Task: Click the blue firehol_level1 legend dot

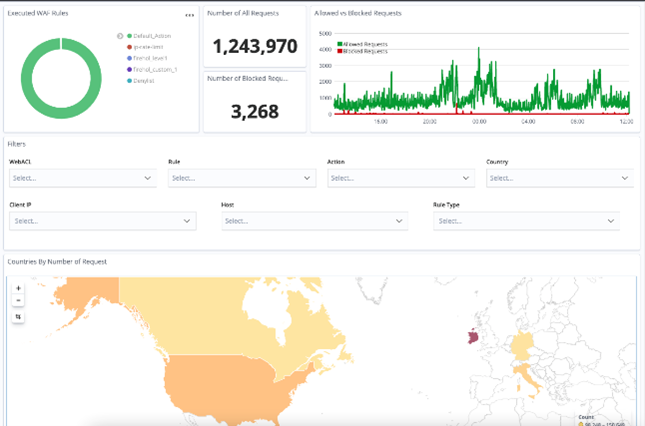Action: 129,58
